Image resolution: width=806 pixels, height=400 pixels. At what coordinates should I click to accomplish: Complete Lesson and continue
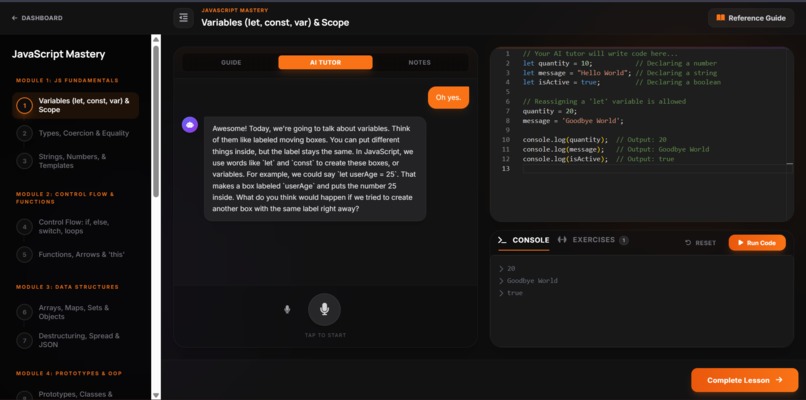(744, 380)
